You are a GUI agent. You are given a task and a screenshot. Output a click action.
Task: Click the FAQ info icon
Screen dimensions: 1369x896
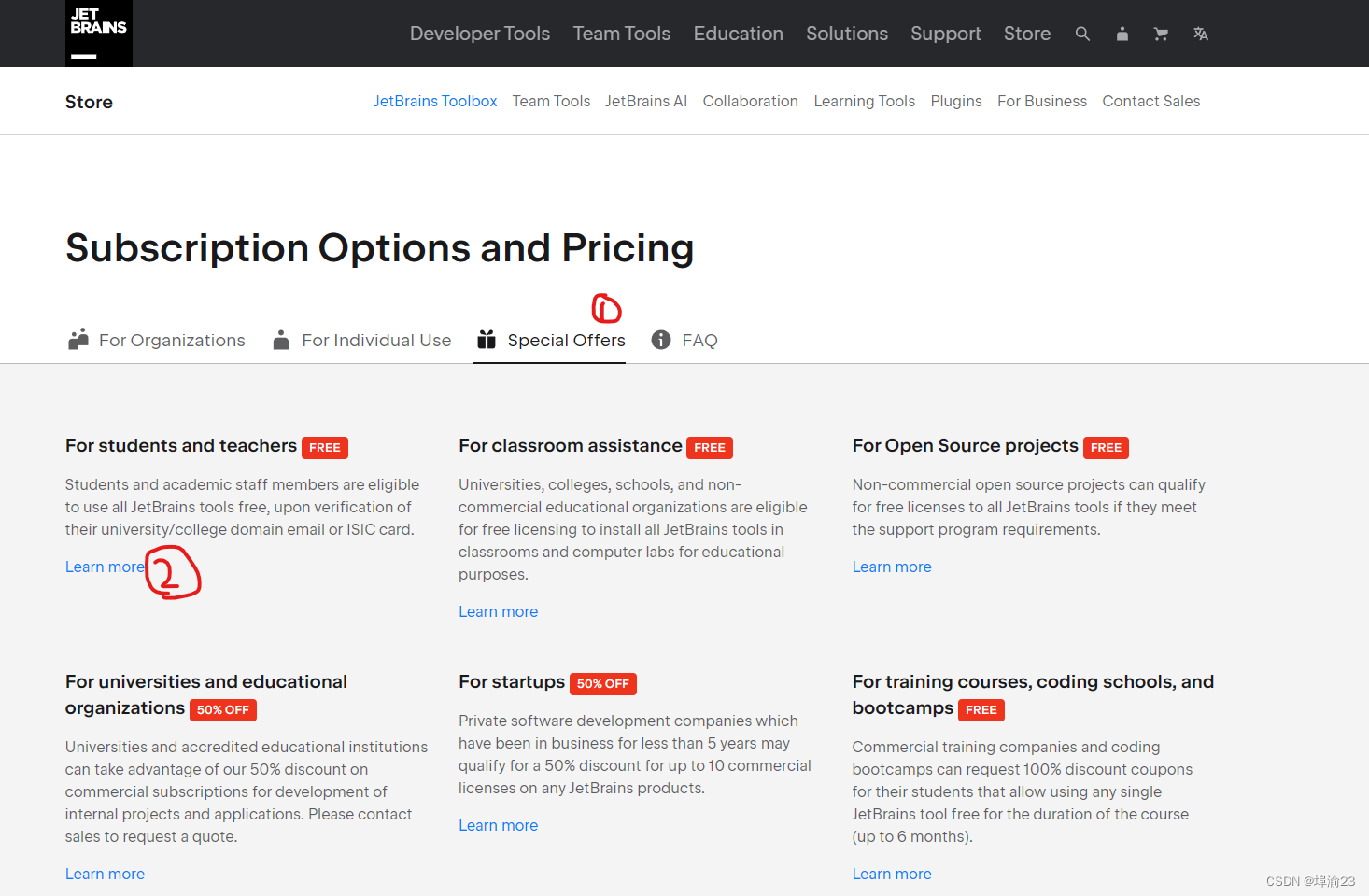pyautogui.click(x=661, y=340)
